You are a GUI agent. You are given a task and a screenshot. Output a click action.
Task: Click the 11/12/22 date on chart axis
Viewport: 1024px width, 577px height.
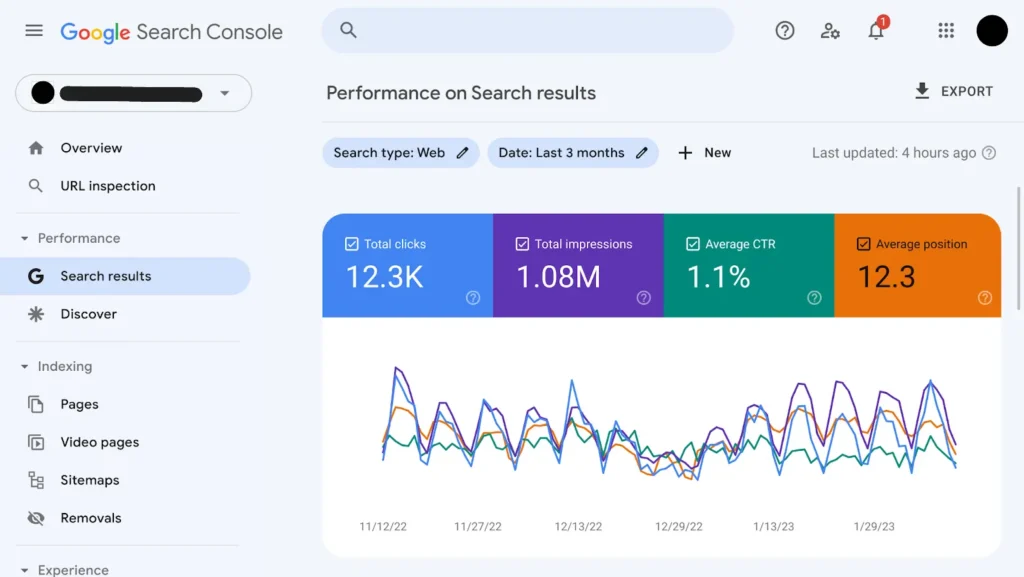tap(383, 527)
